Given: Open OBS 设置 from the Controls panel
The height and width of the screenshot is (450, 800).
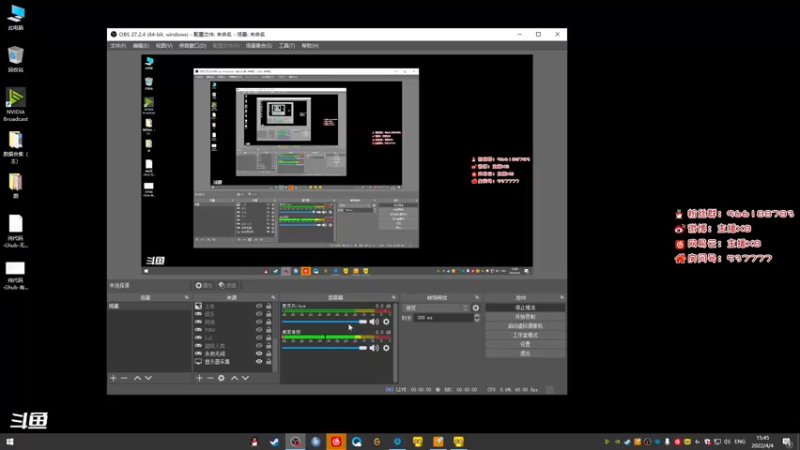Looking at the screenshot, I should tap(525, 344).
